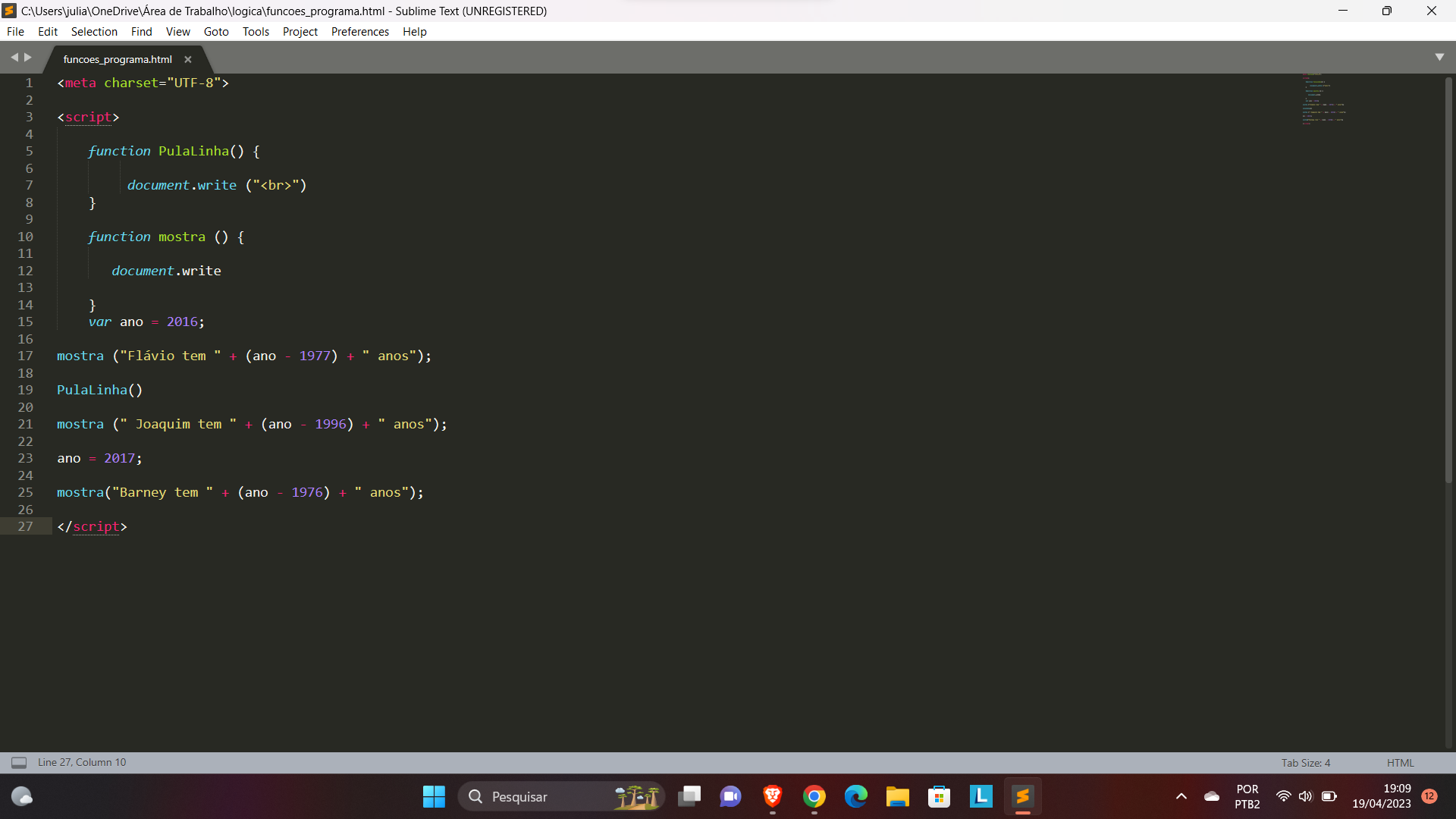Click the 'var ano = 2016;' line
This screenshot has height=819, width=1456.
point(146,322)
